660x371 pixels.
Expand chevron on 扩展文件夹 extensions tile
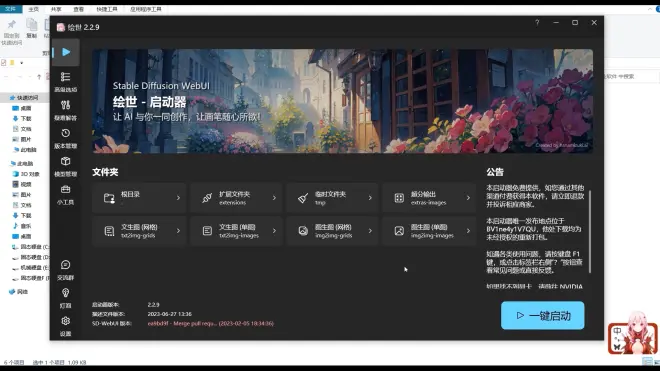pyautogui.click(x=274, y=198)
